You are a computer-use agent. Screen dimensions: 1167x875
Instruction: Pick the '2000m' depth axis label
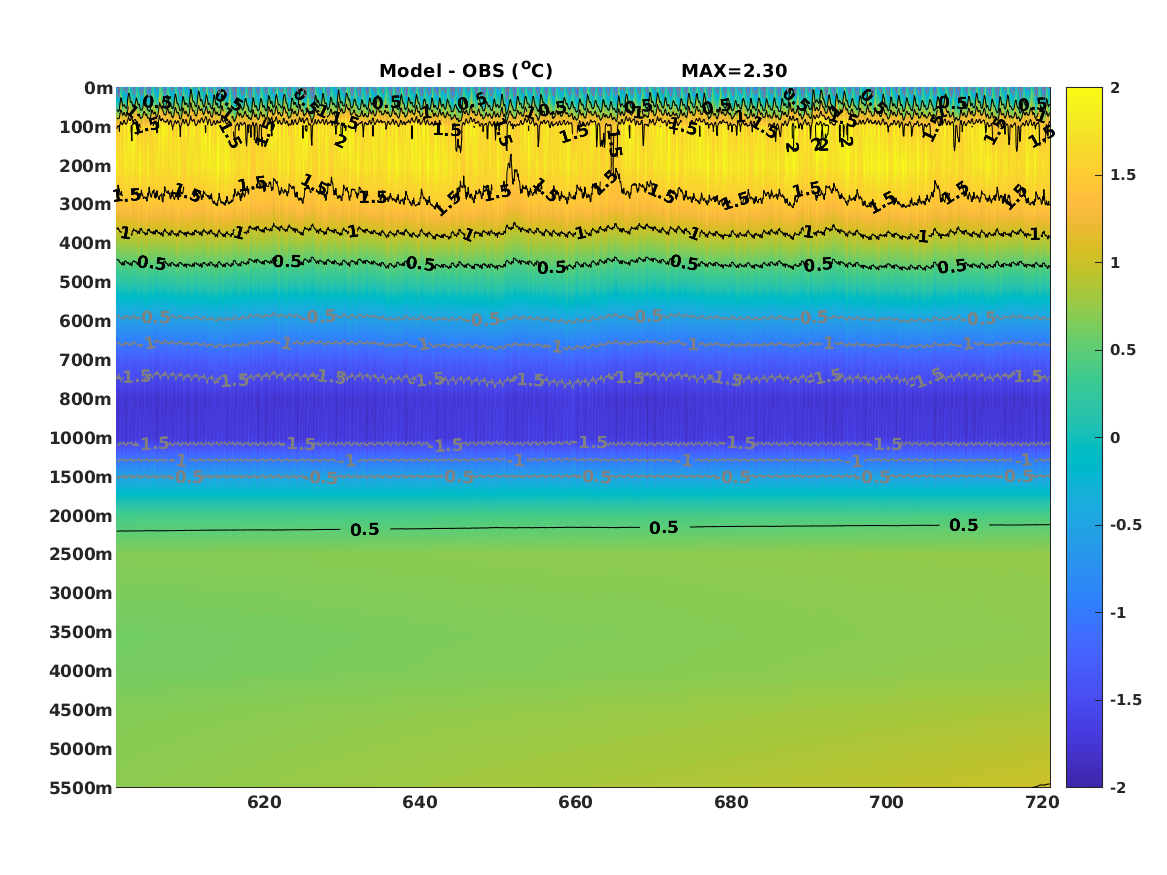(x=81, y=516)
